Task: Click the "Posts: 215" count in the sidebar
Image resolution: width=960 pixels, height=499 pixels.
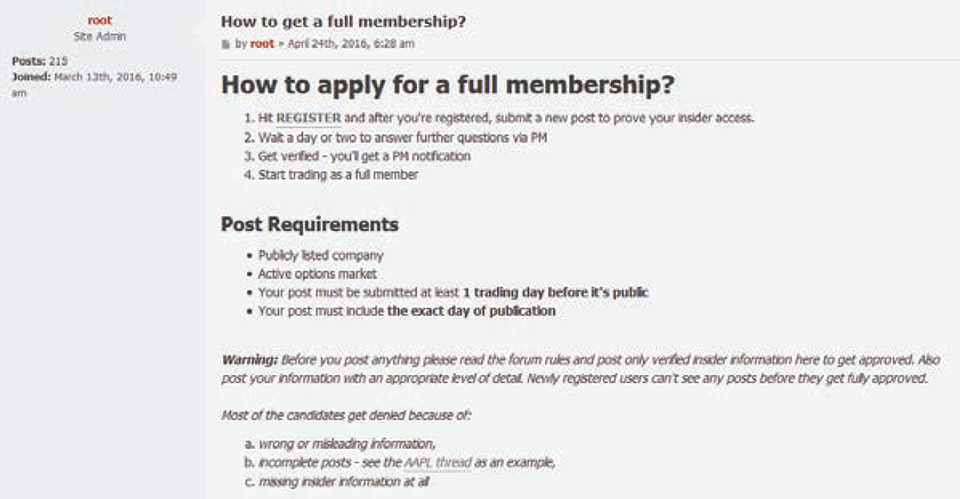Action: pyautogui.click(x=40, y=61)
